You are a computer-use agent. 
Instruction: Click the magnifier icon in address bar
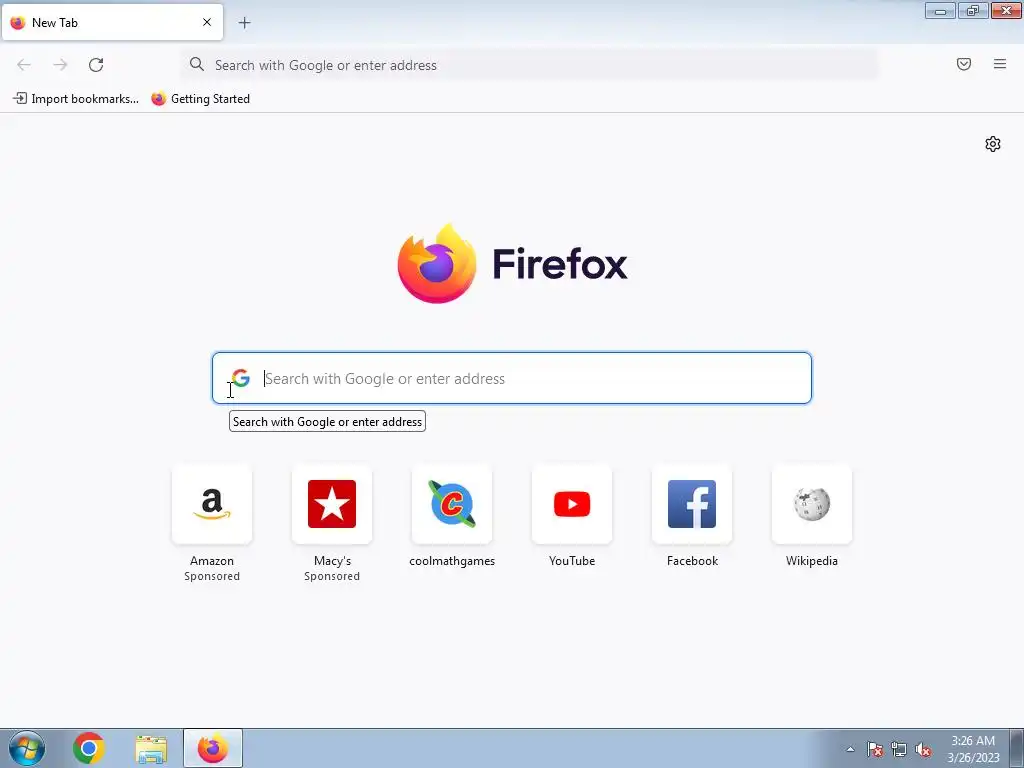(x=197, y=64)
